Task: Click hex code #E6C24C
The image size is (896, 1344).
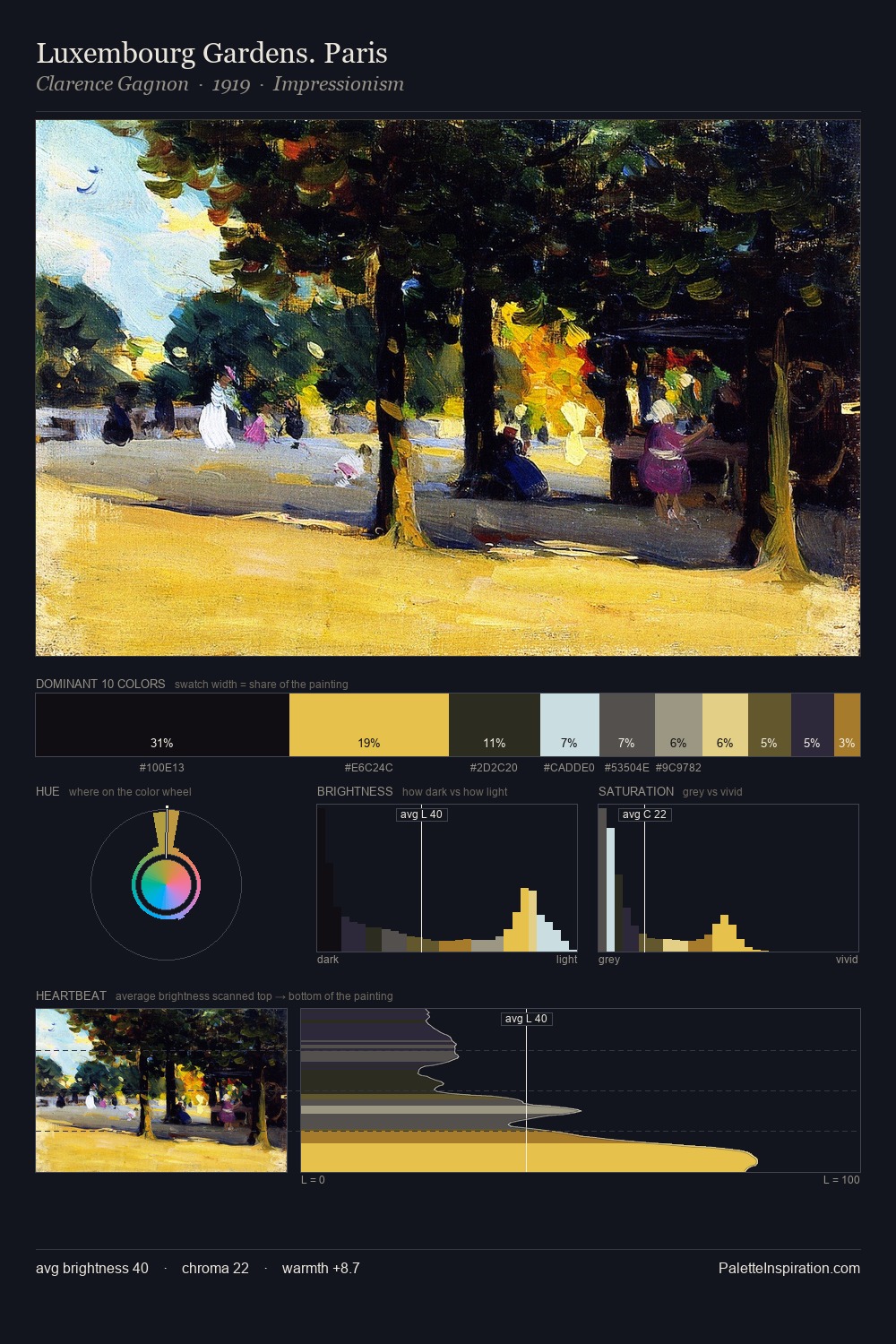Action: pos(369,768)
